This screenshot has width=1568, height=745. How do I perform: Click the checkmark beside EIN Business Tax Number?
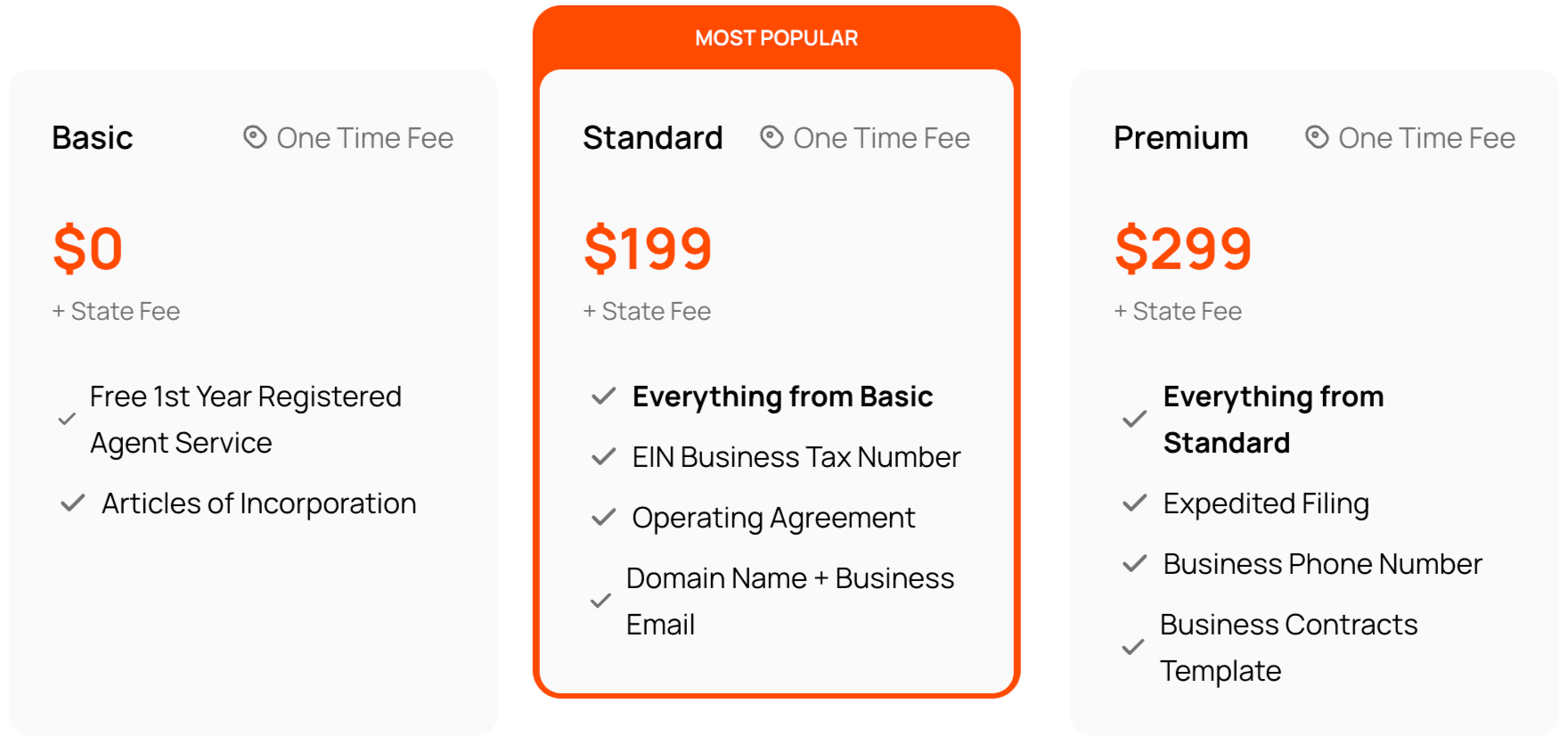(604, 457)
